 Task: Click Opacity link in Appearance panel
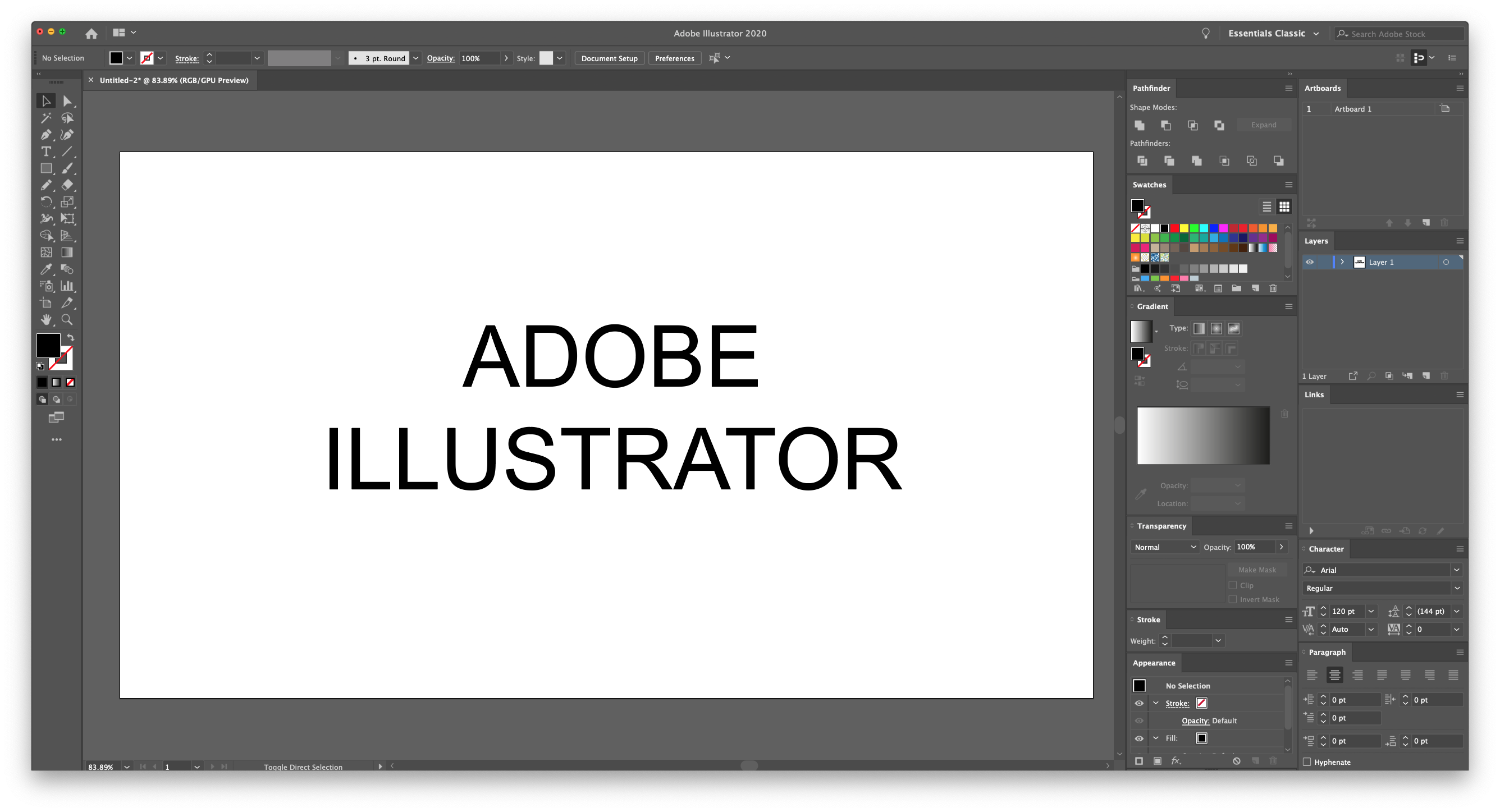pyautogui.click(x=1195, y=721)
